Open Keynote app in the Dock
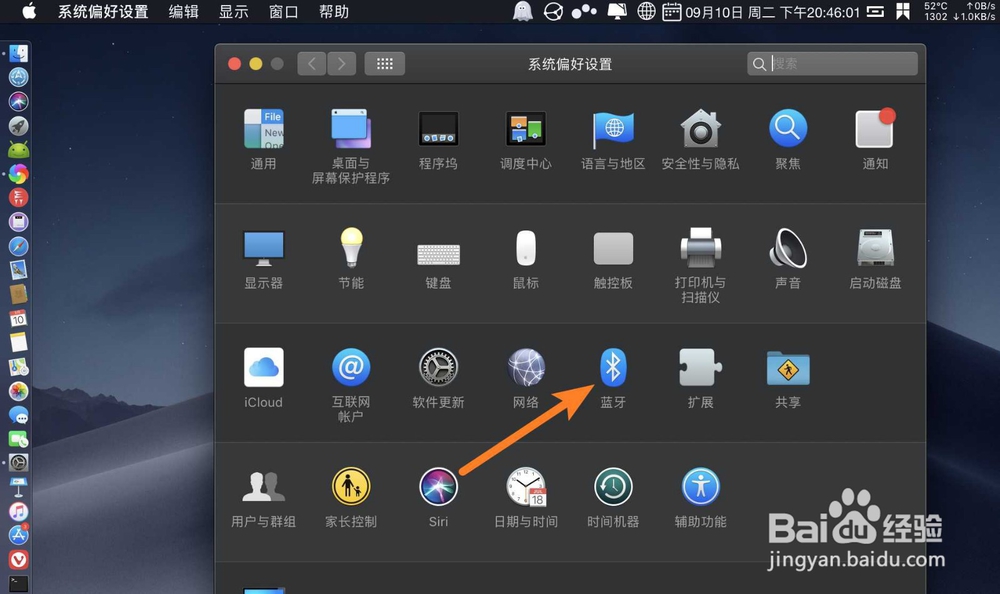This screenshot has width=1000, height=594. click(x=18, y=487)
